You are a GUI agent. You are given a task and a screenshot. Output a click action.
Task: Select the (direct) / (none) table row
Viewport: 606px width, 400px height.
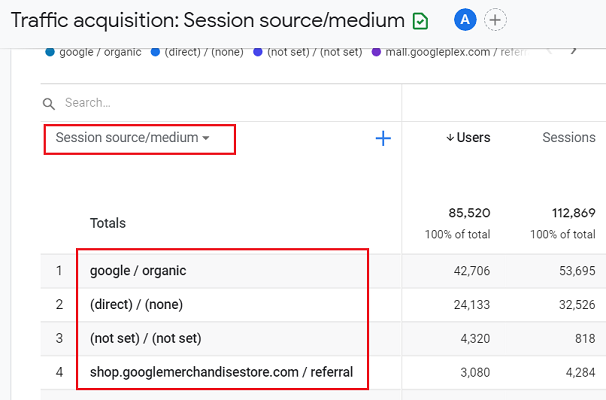(x=136, y=304)
